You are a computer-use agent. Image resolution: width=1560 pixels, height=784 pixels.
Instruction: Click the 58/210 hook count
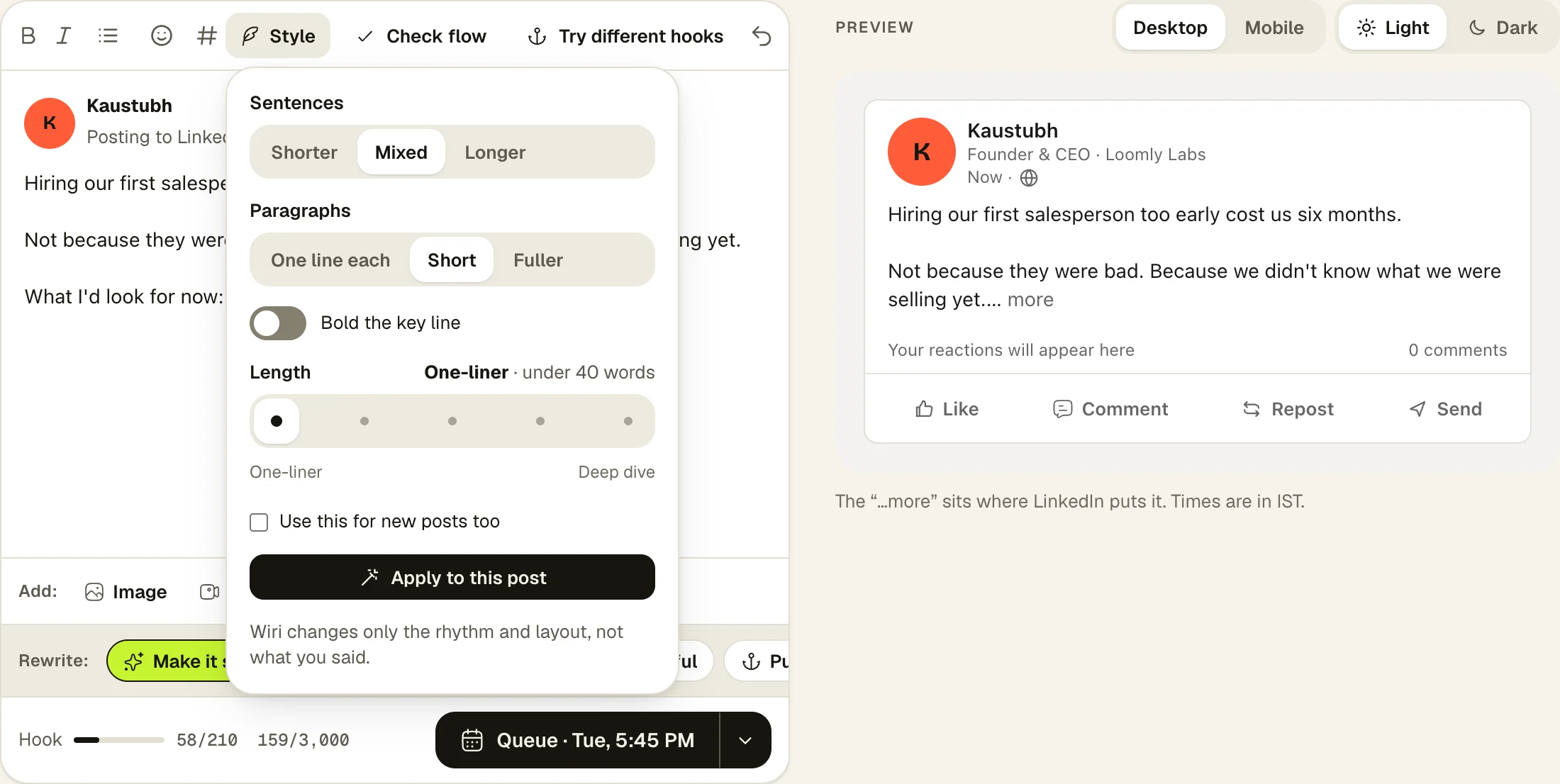point(206,740)
